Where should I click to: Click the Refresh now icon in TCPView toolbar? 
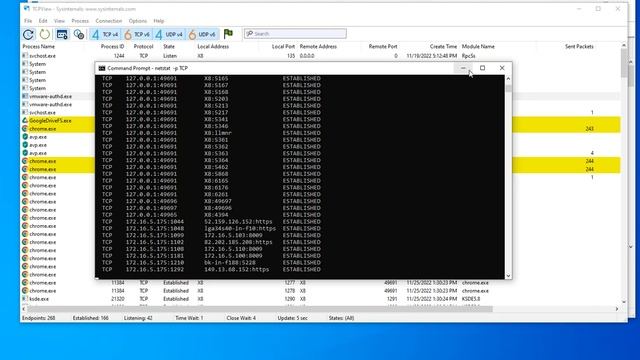click(28, 34)
